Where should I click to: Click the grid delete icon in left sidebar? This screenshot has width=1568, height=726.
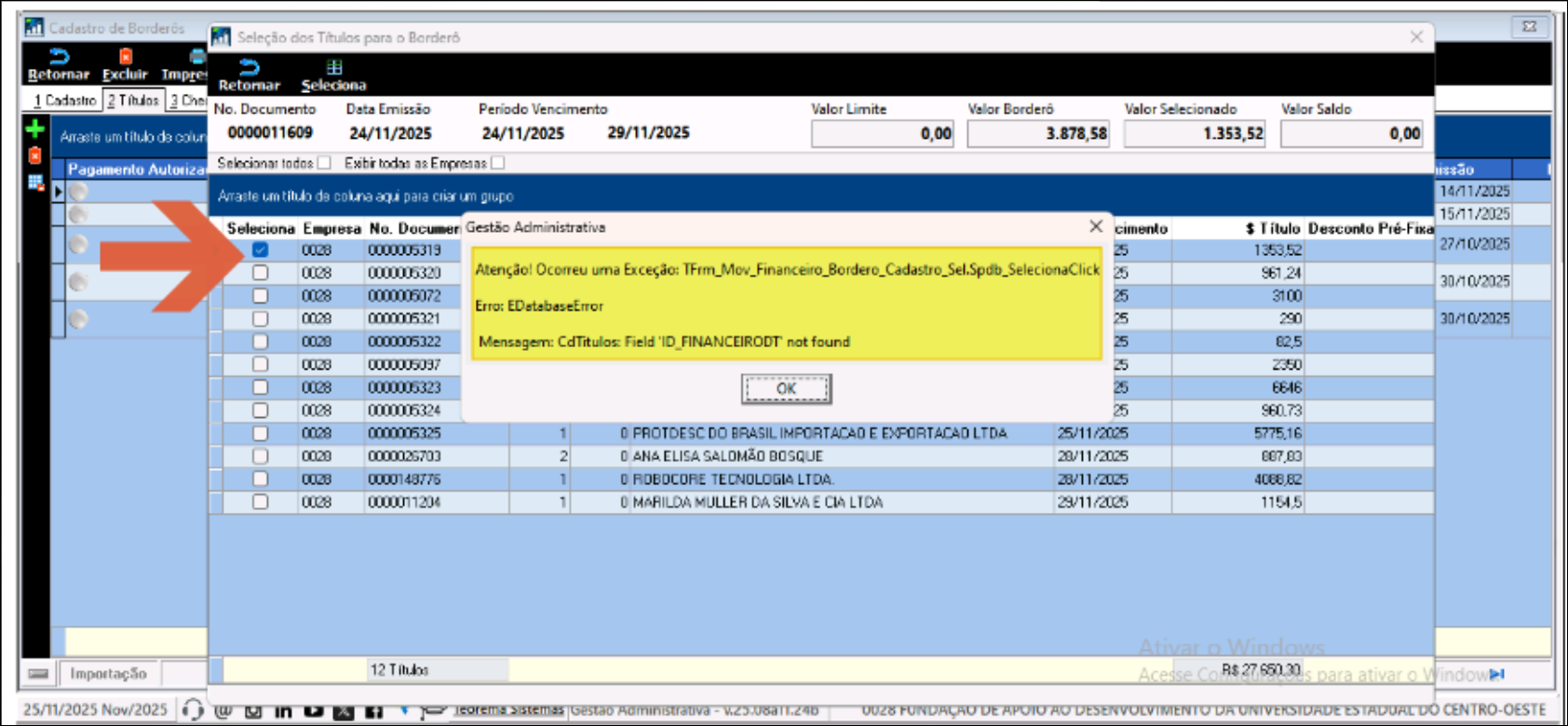tap(35, 182)
